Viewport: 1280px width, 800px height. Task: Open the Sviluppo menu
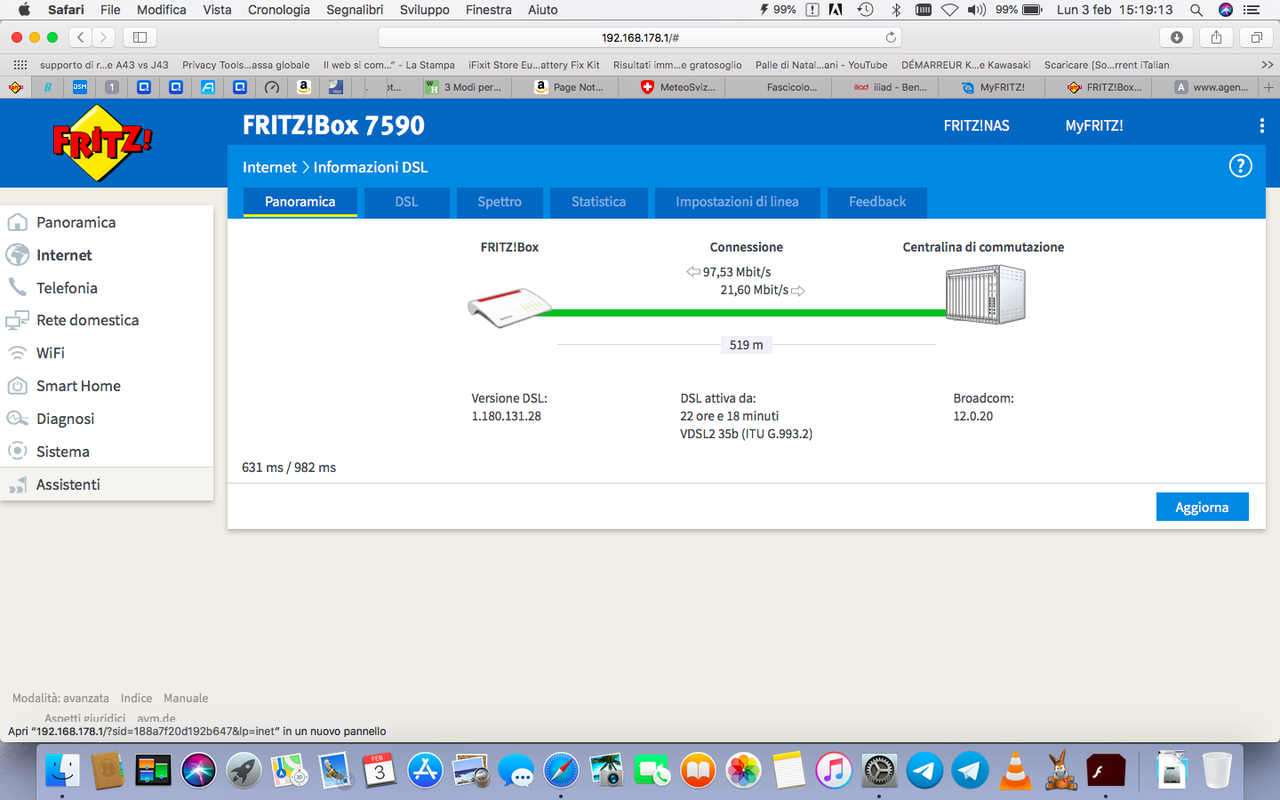427,10
